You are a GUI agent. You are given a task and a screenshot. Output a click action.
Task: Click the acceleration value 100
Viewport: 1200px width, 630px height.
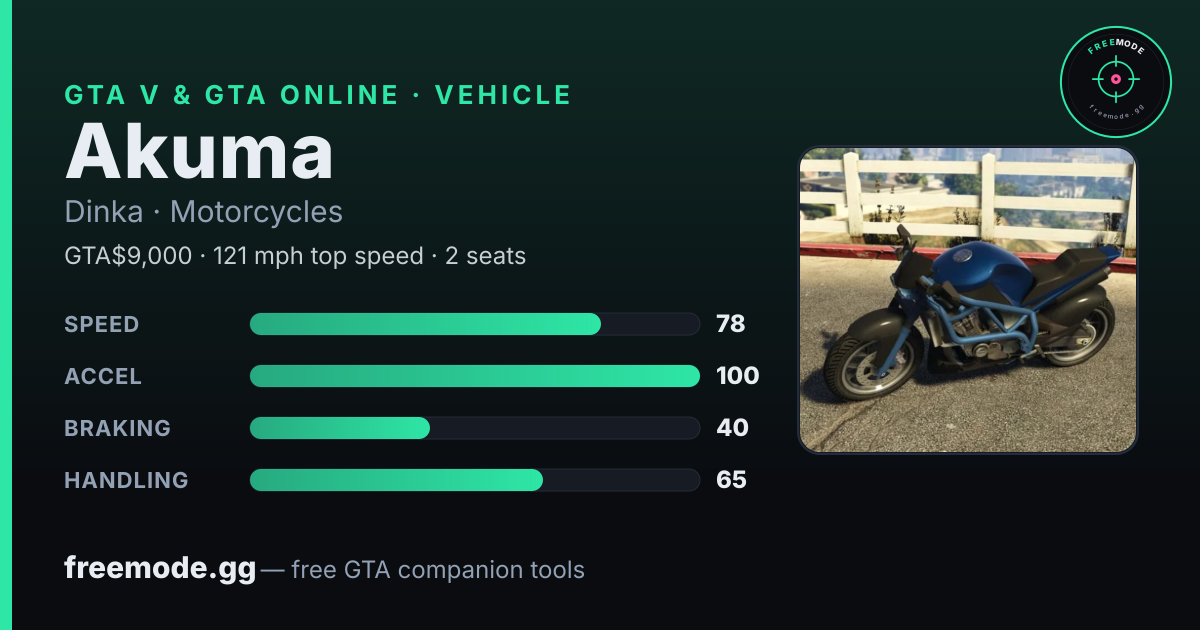coord(738,376)
